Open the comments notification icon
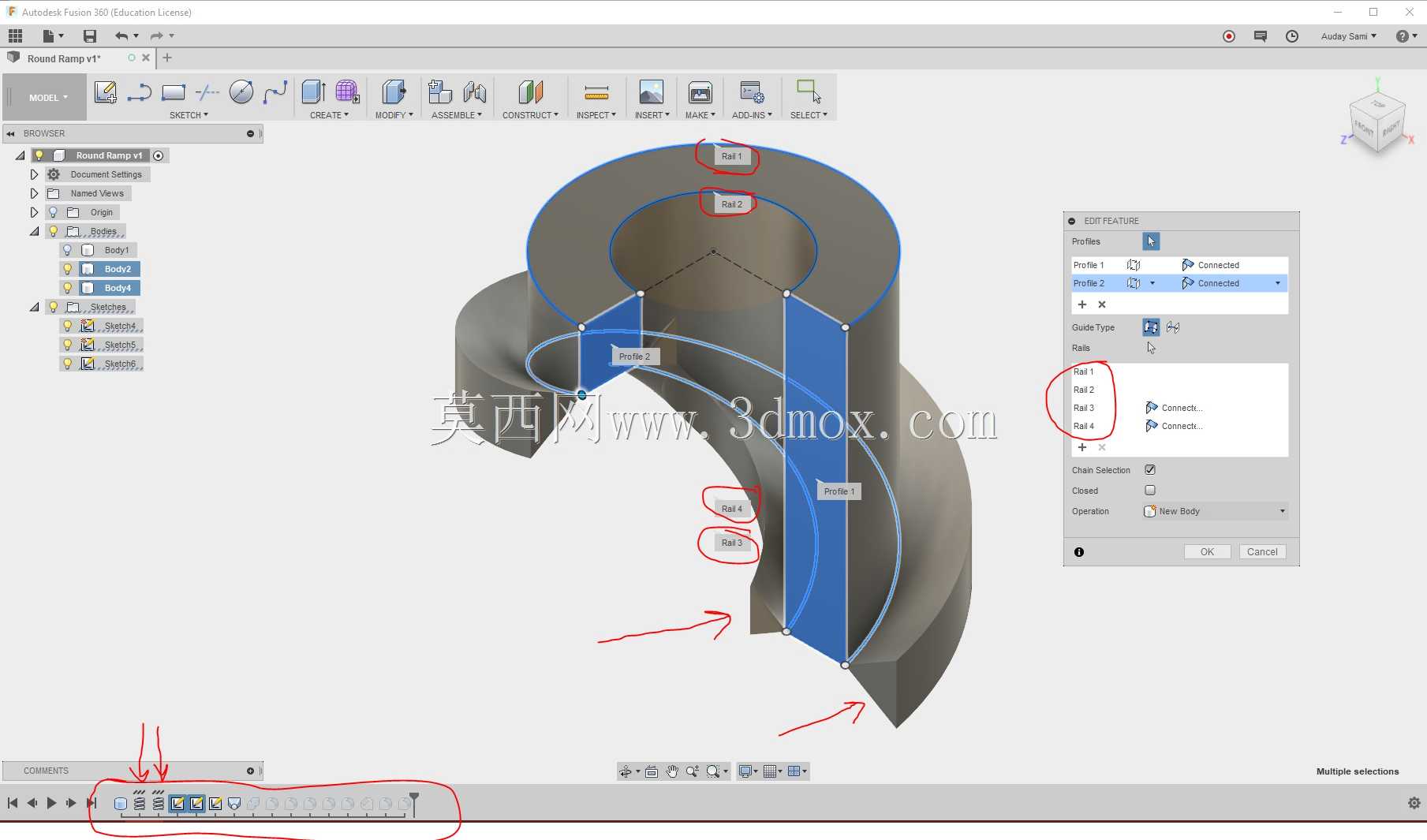The image size is (1427, 840). coord(1261,36)
